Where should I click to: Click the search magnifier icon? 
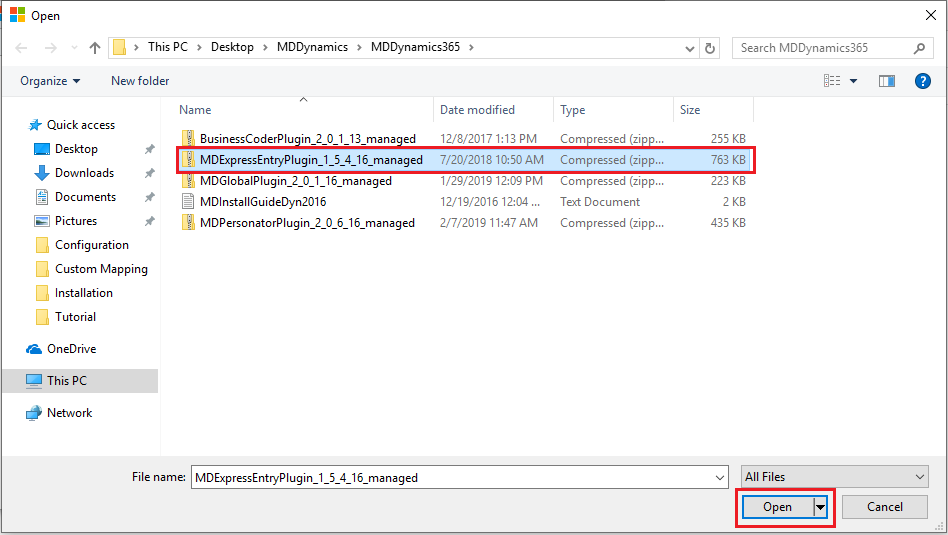920,48
